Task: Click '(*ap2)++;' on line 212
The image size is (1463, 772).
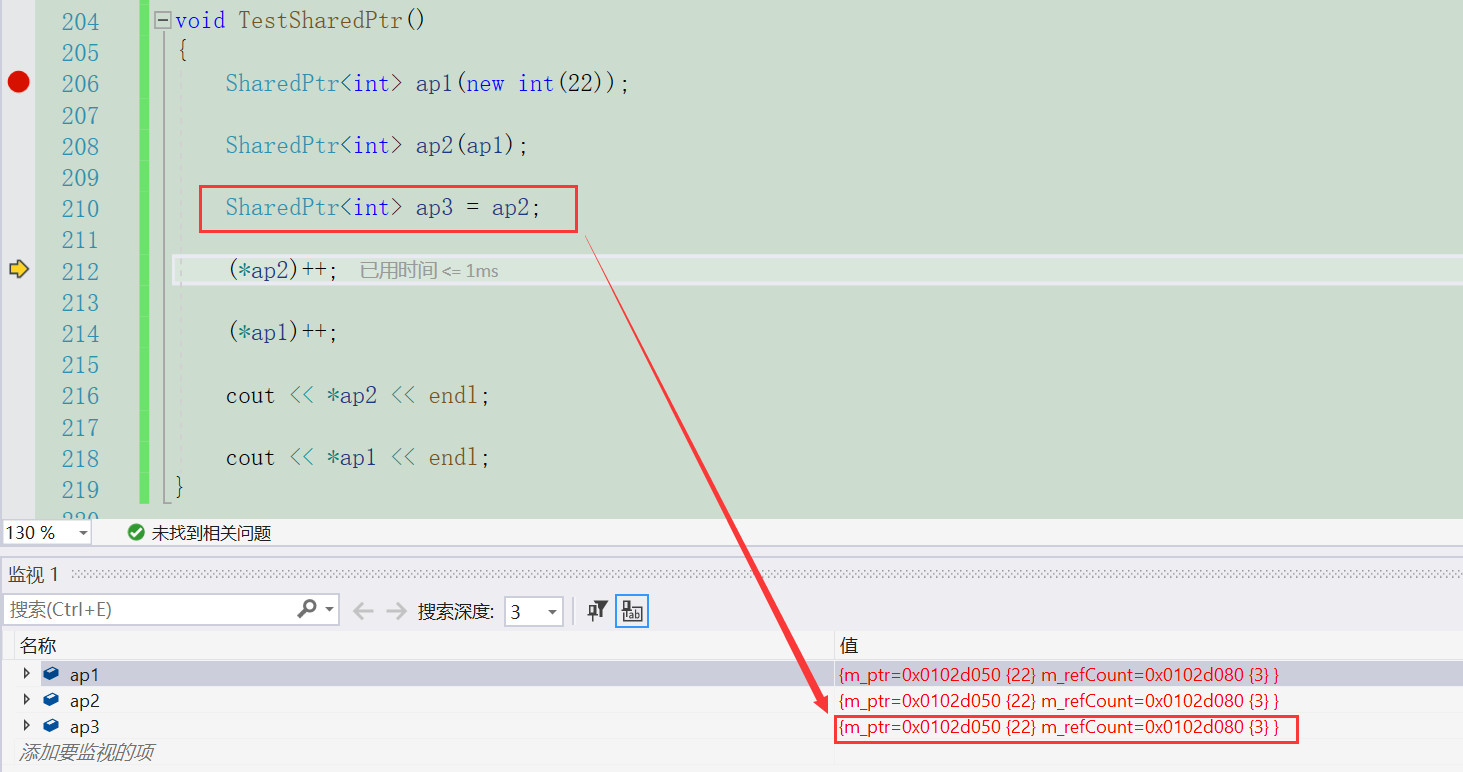Action: [x=283, y=270]
